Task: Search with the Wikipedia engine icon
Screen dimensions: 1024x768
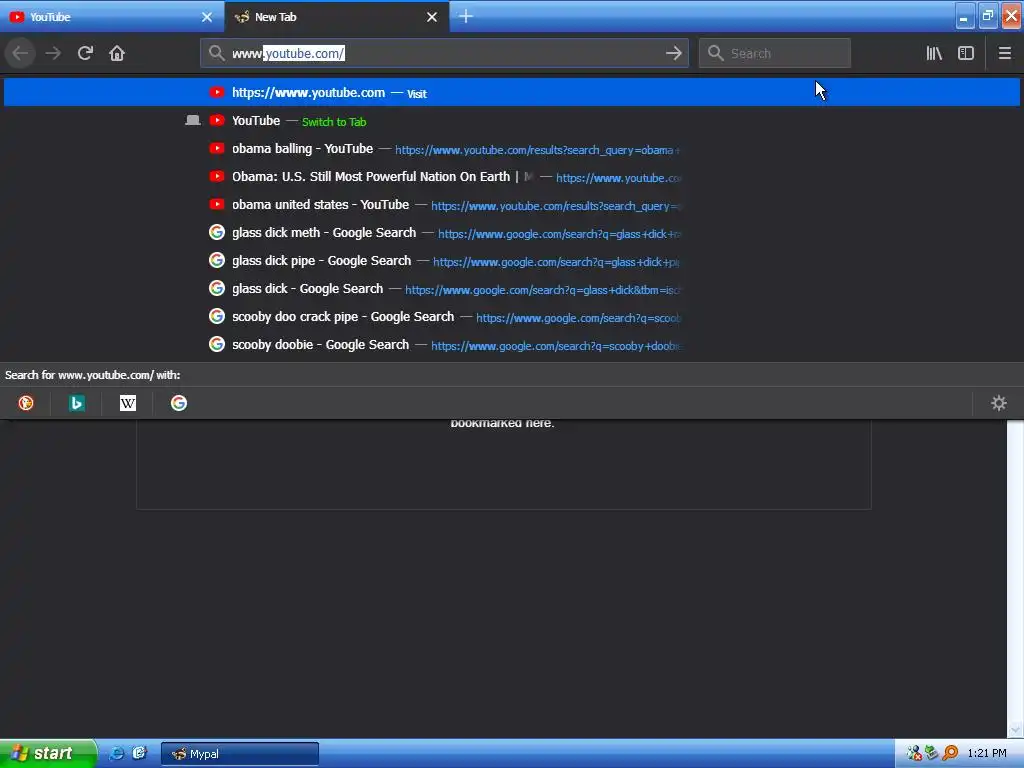Action: click(x=128, y=403)
